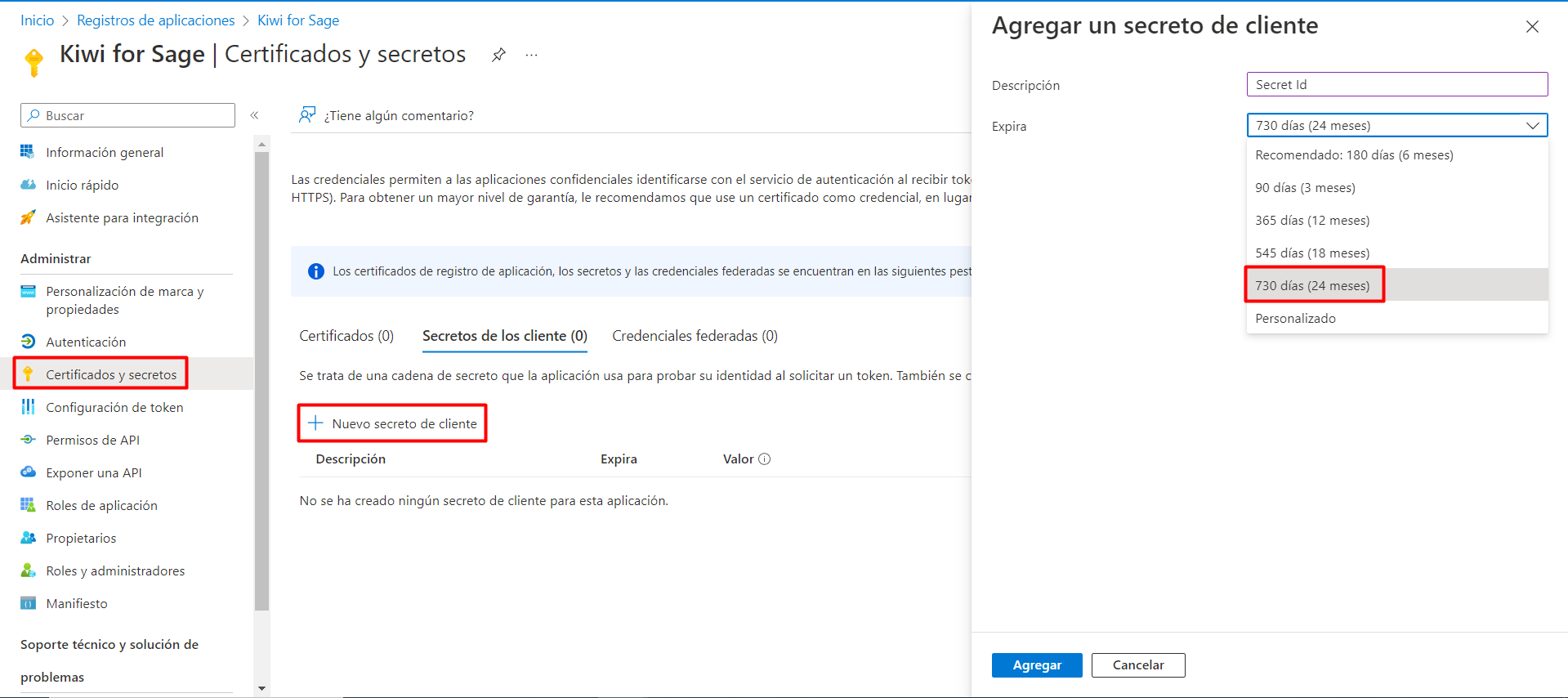The width and height of the screenshot is (1568, 698).
Task: Click the sidebar scrollbar thumb
Action: pos(261,381)
